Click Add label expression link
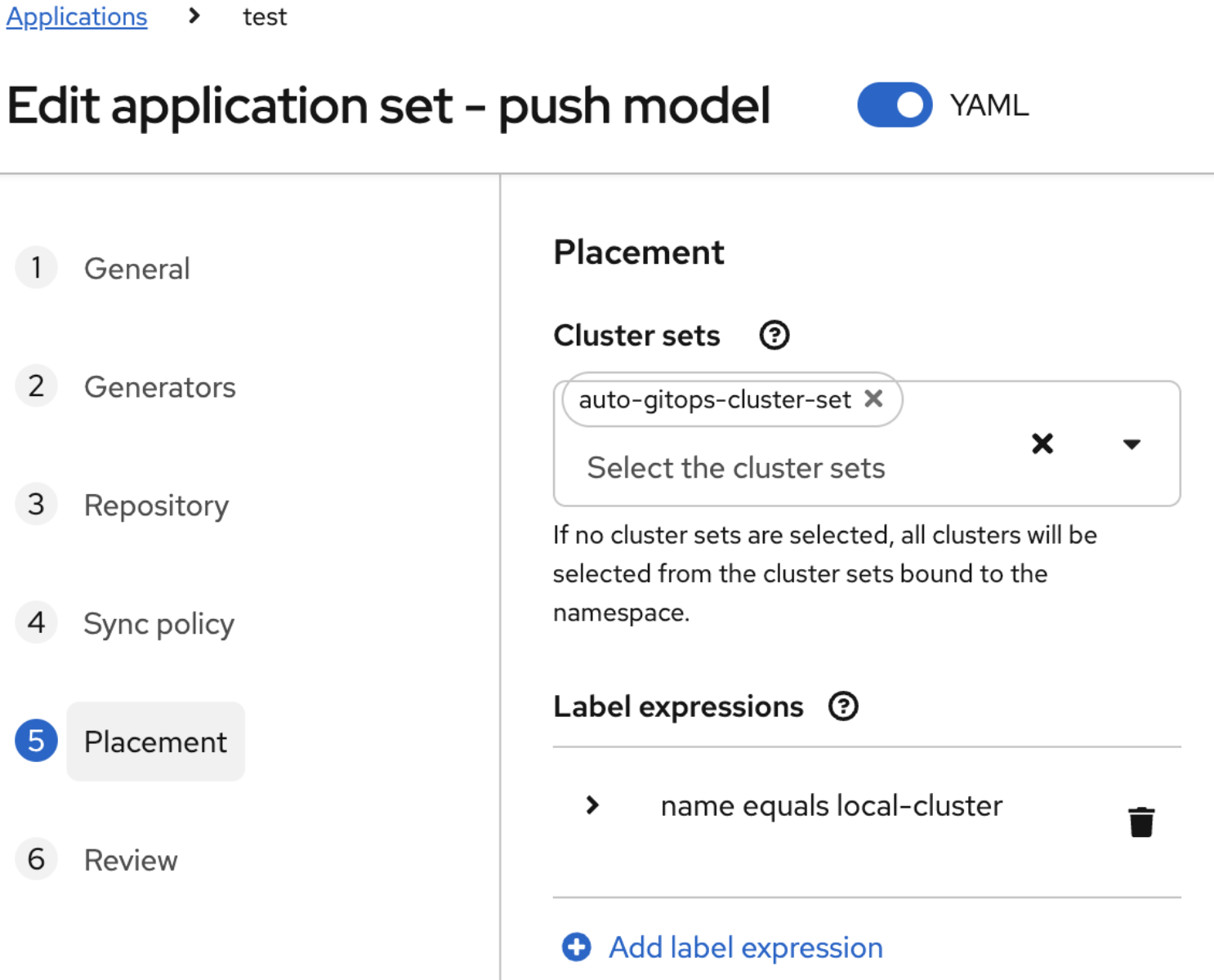Image resolution: width=1214 pixels, height=980 pixels. [x=746, y=947]
